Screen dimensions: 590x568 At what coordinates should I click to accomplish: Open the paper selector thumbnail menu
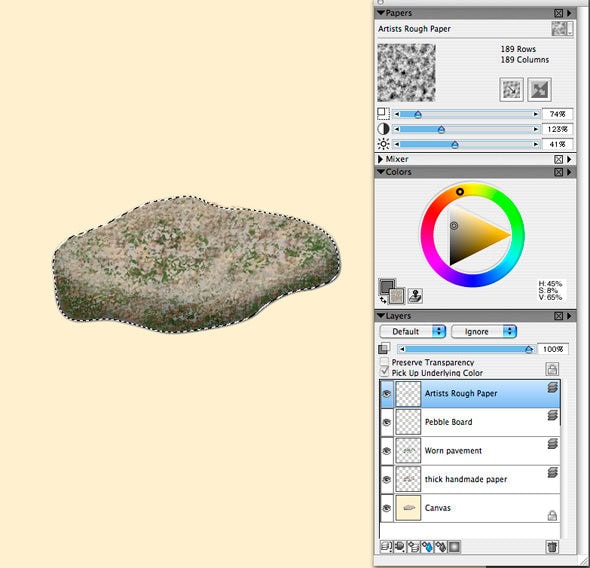562,29
